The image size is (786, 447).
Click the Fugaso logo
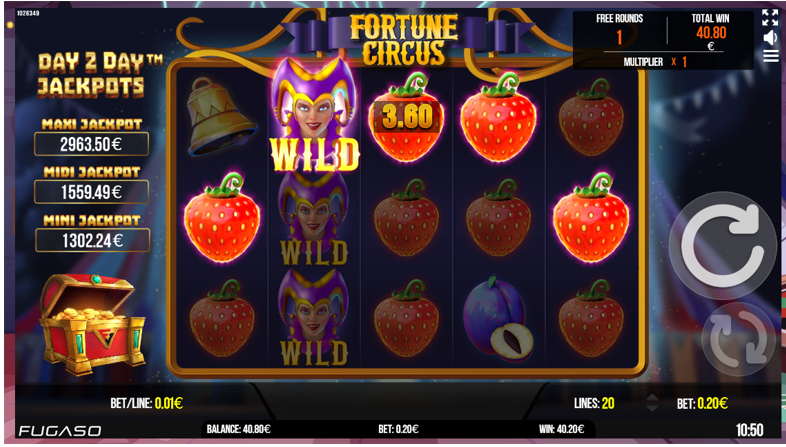click(x=60, y=431)
